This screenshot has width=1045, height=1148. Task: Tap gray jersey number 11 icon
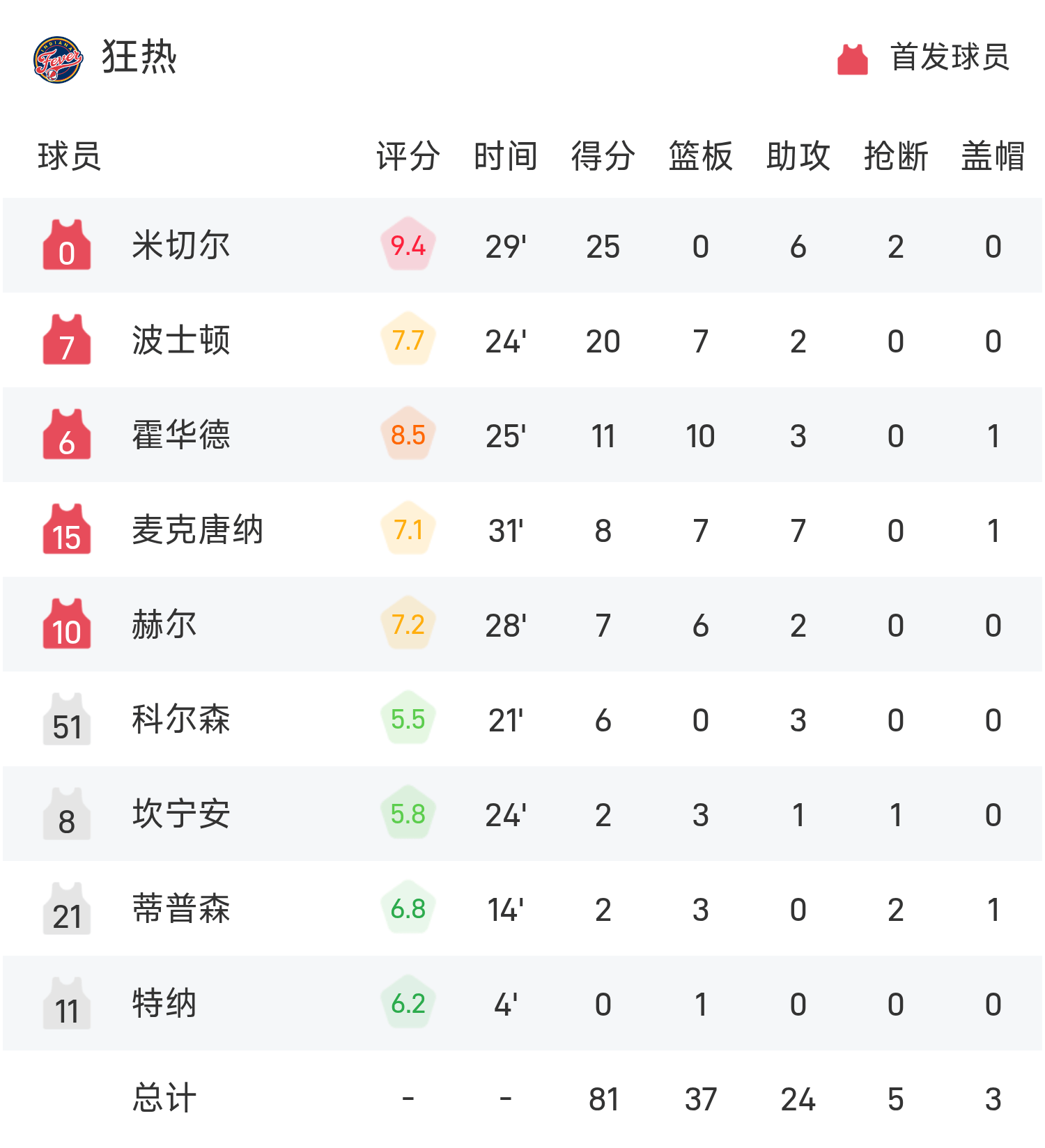click(67, 1004)
